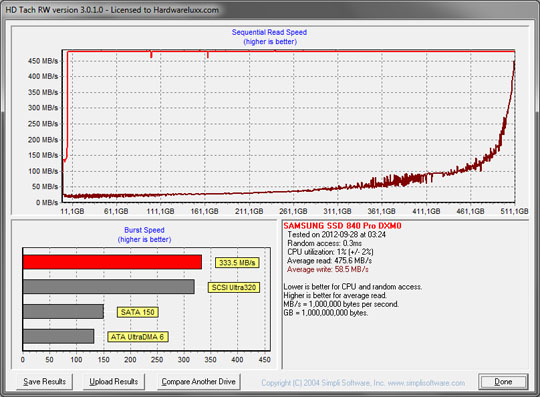Click the SCSI Ultra320 label
The width and height of the screenshot is (540, 397).
point(233,288)
